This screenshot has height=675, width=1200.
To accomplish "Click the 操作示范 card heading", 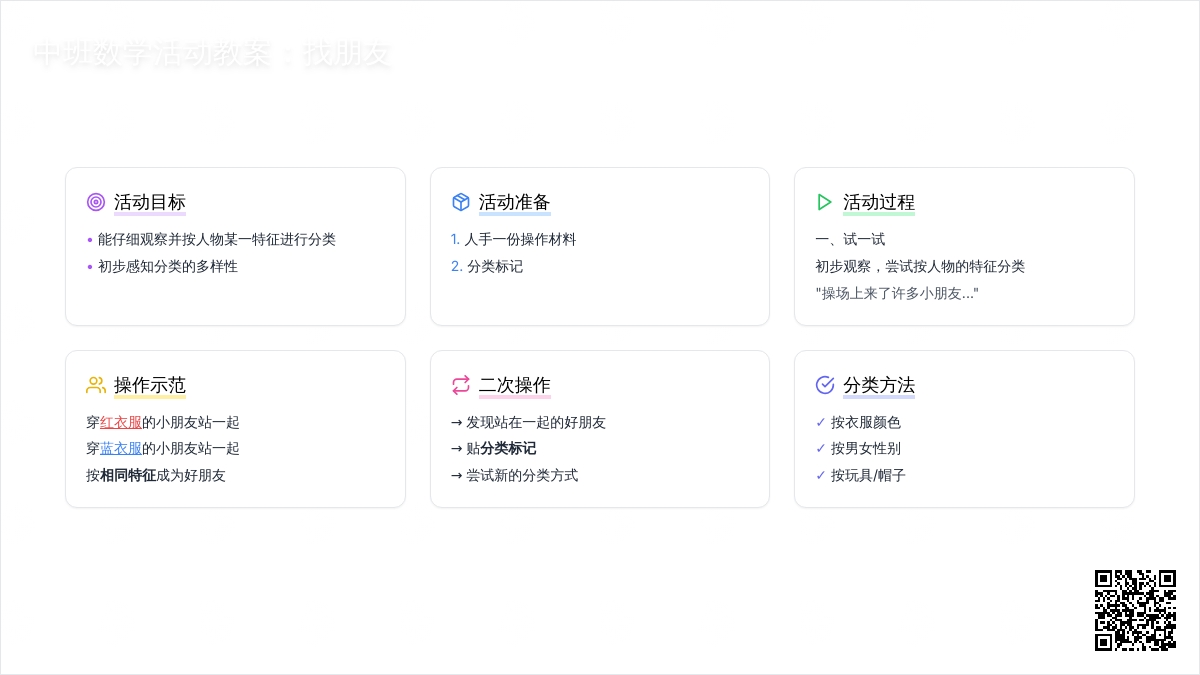I will [150, 385].
